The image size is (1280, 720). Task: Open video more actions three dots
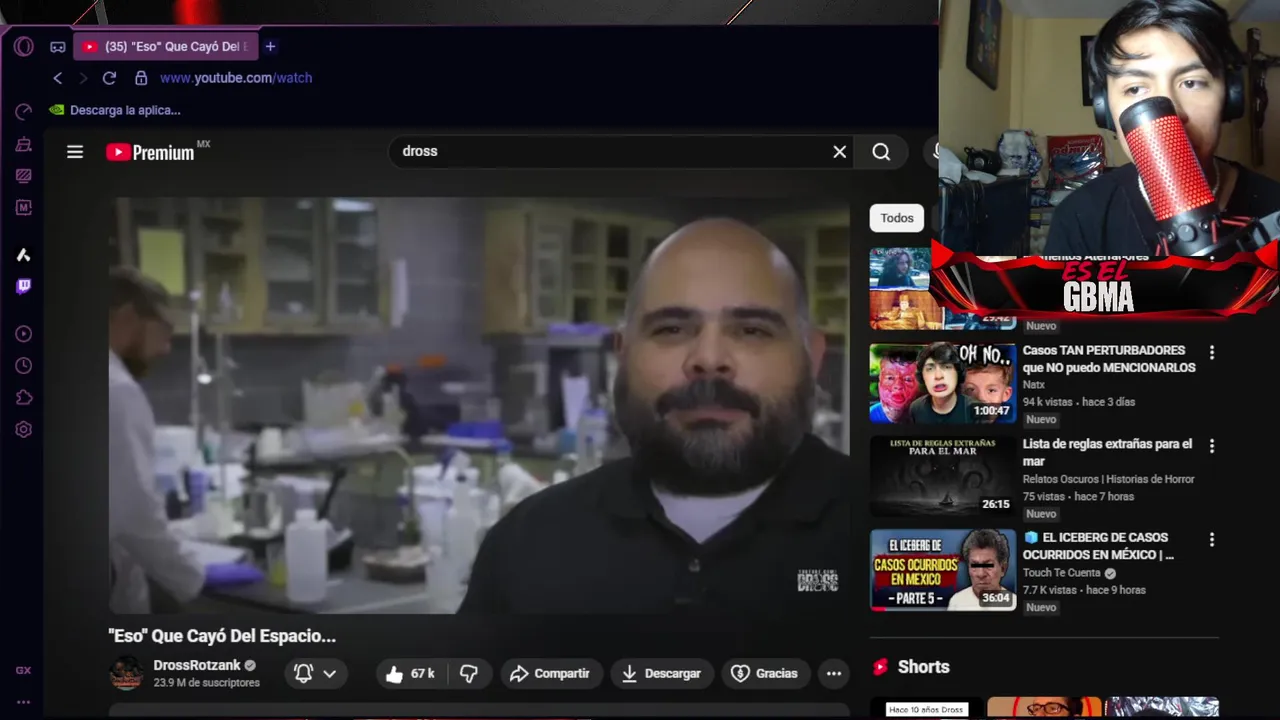click(834, 674)
